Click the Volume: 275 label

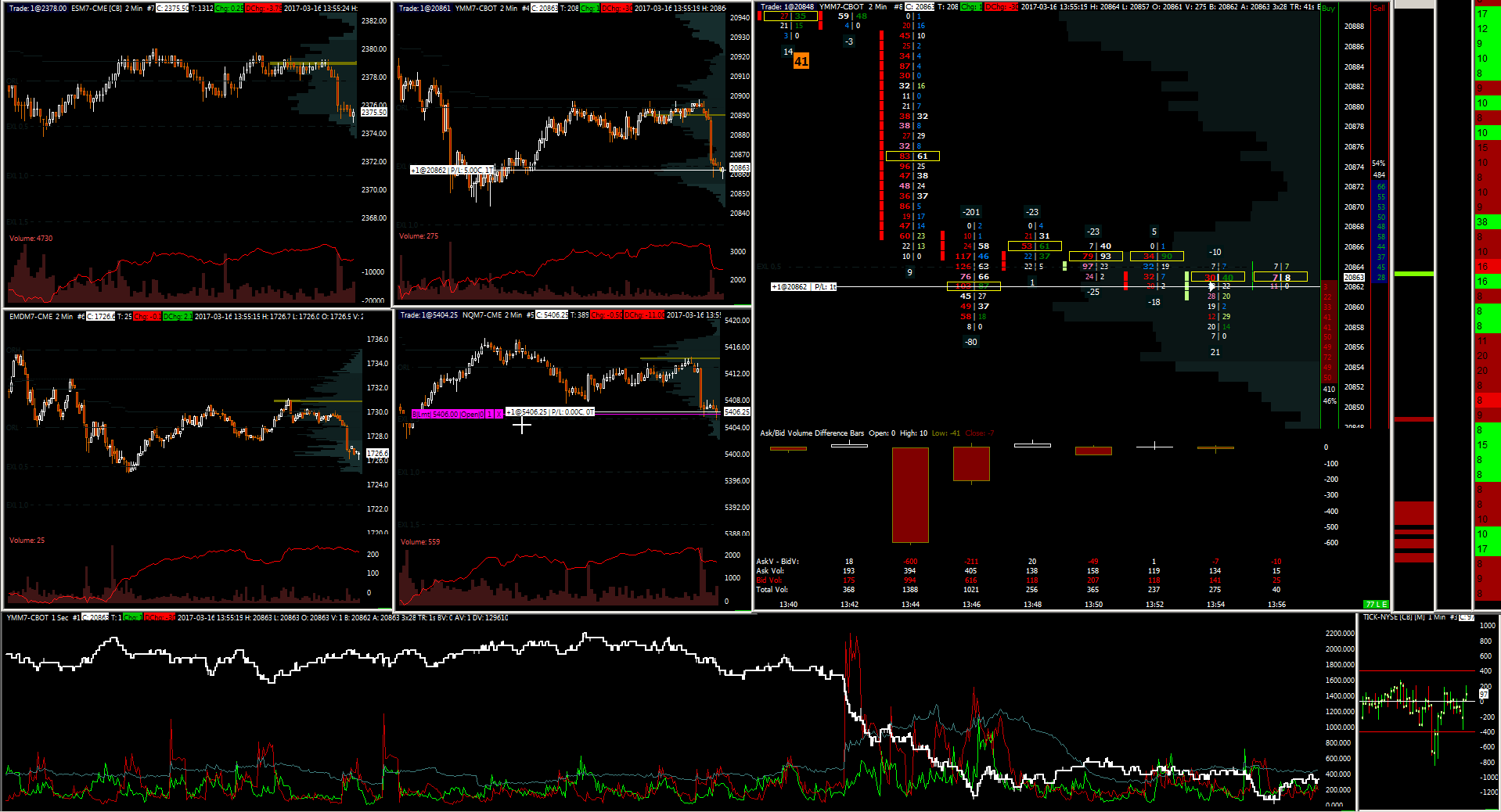[419, 235]
